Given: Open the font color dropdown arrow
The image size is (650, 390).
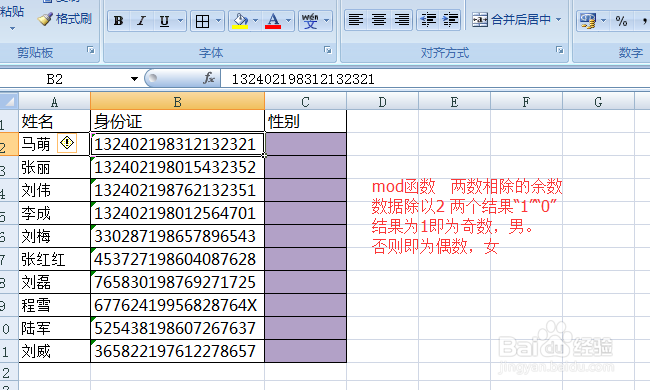Looking at the screenshot, I should click(x=289, y=21).
